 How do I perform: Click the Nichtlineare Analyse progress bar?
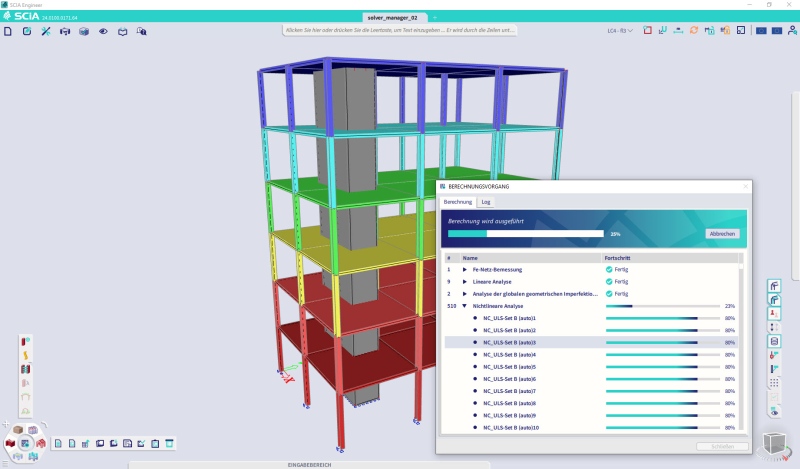(x=663, y=306)
